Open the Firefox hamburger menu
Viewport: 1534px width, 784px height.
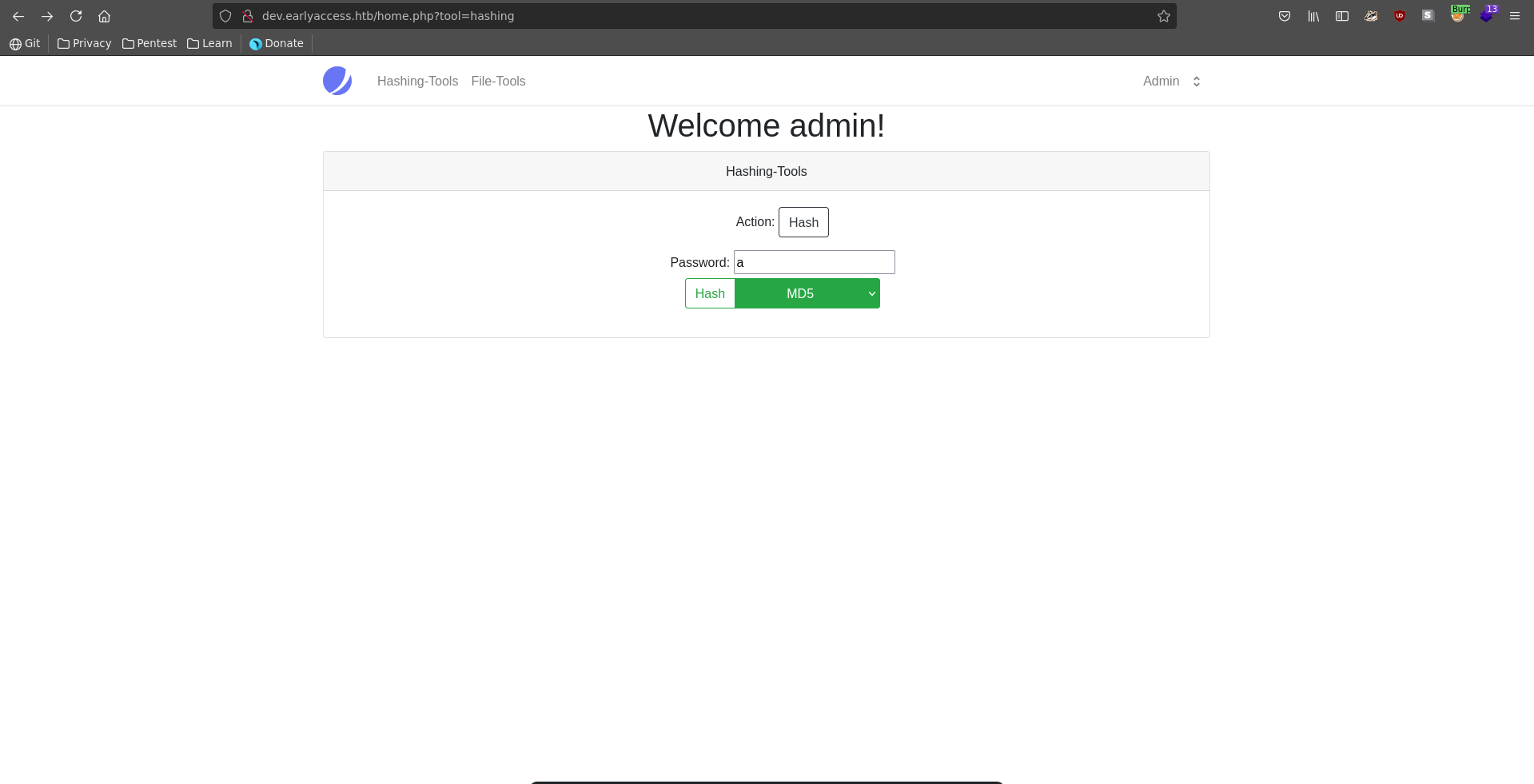(x=1514, y=16)
